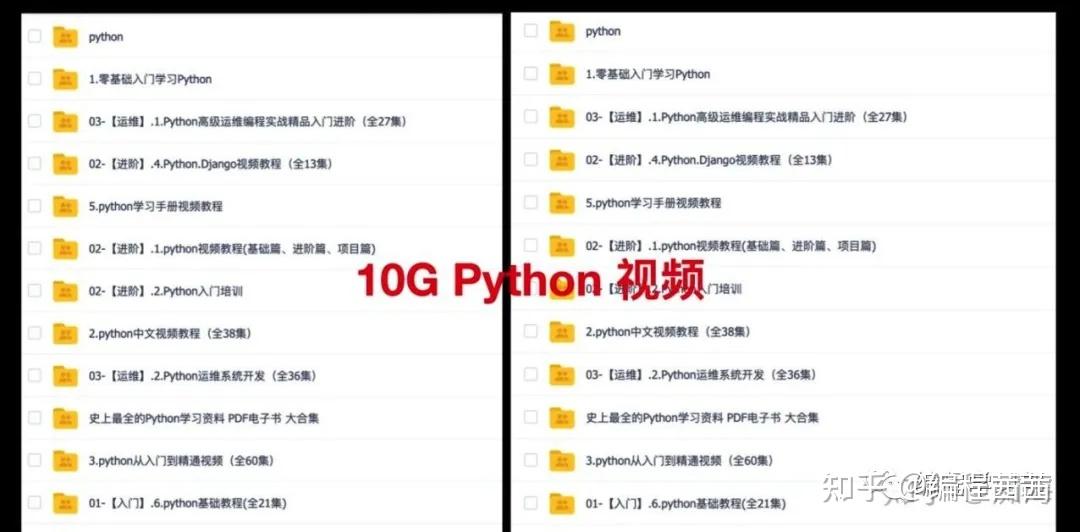Click folder icon for 1.python视频教程(基础篇) in right list
This screenshot has width=1080, height=532.
[562, 246]
